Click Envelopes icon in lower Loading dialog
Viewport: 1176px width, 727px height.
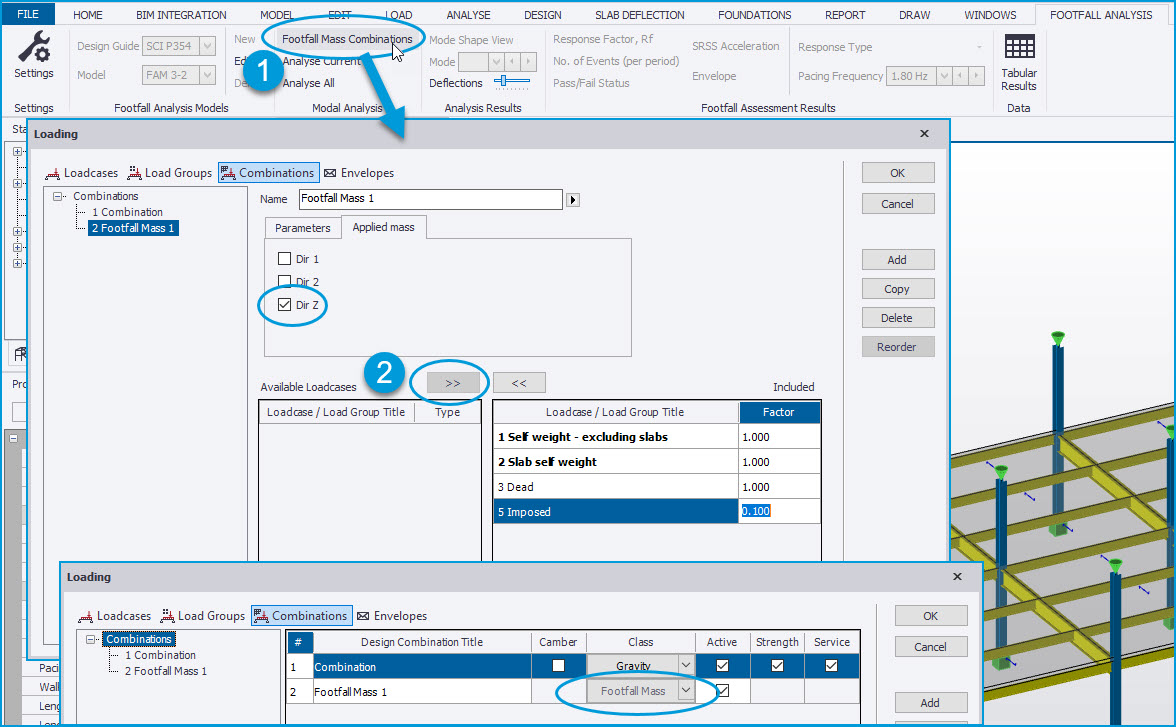363,616
